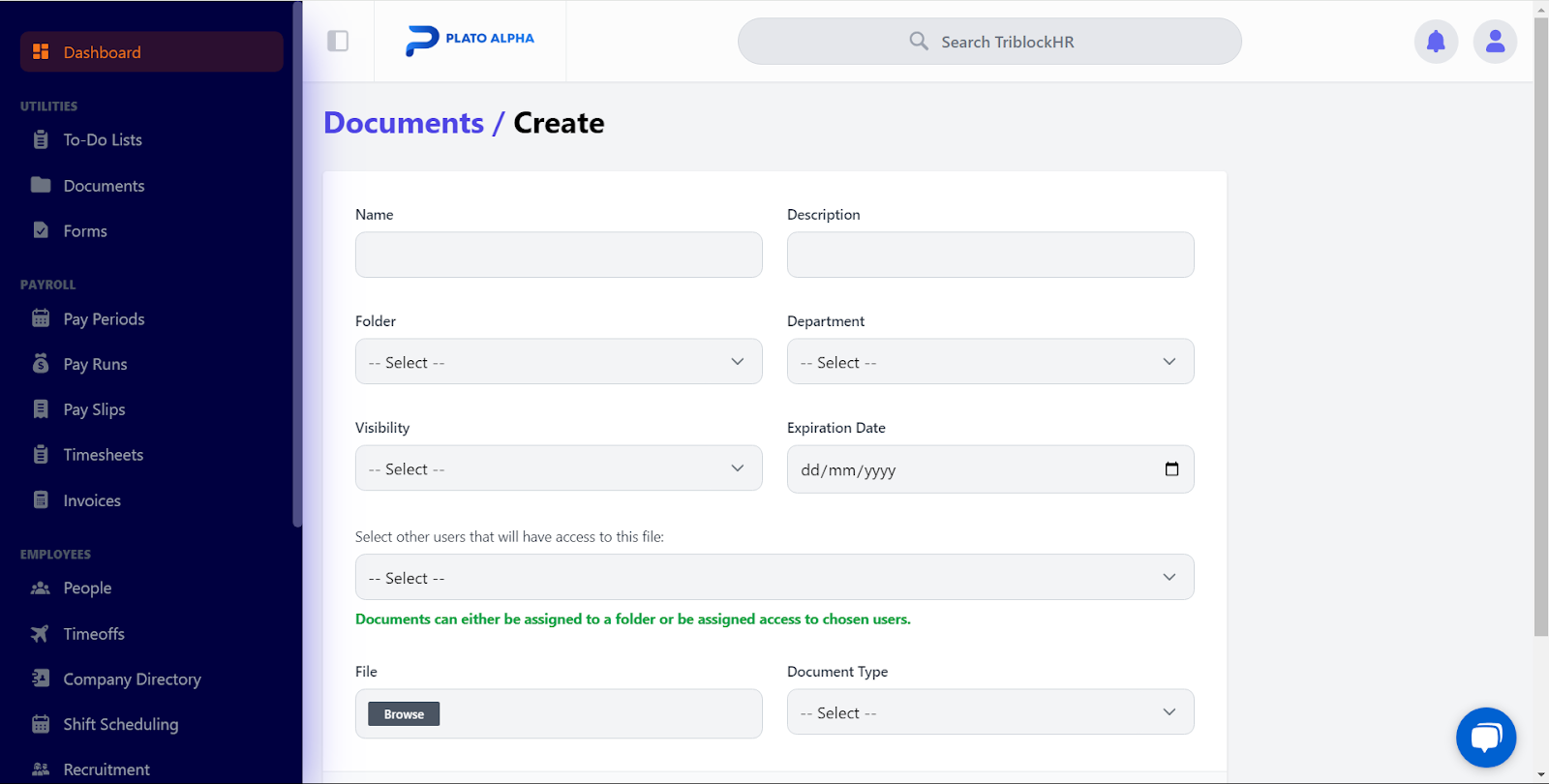Click the Expiration Date field
This screenshot has height=784, width=1549.
point(990,469)
